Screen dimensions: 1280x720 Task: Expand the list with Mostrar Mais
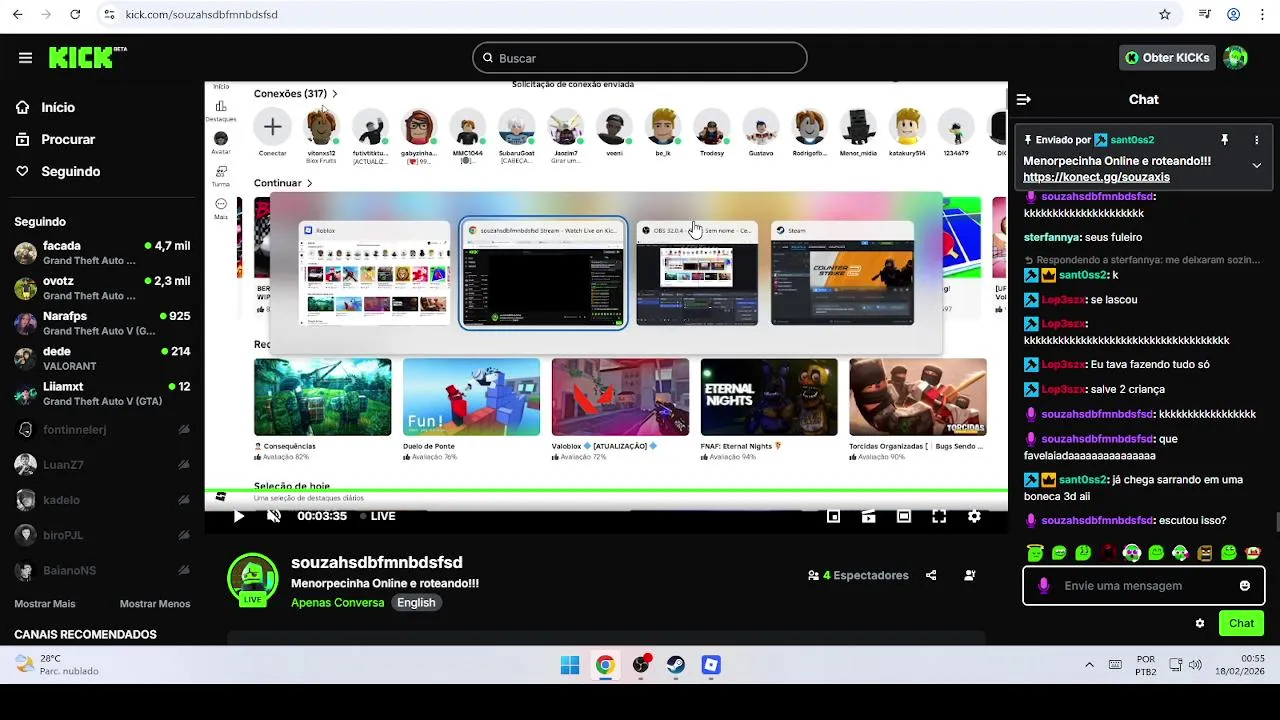click(45, 604)
